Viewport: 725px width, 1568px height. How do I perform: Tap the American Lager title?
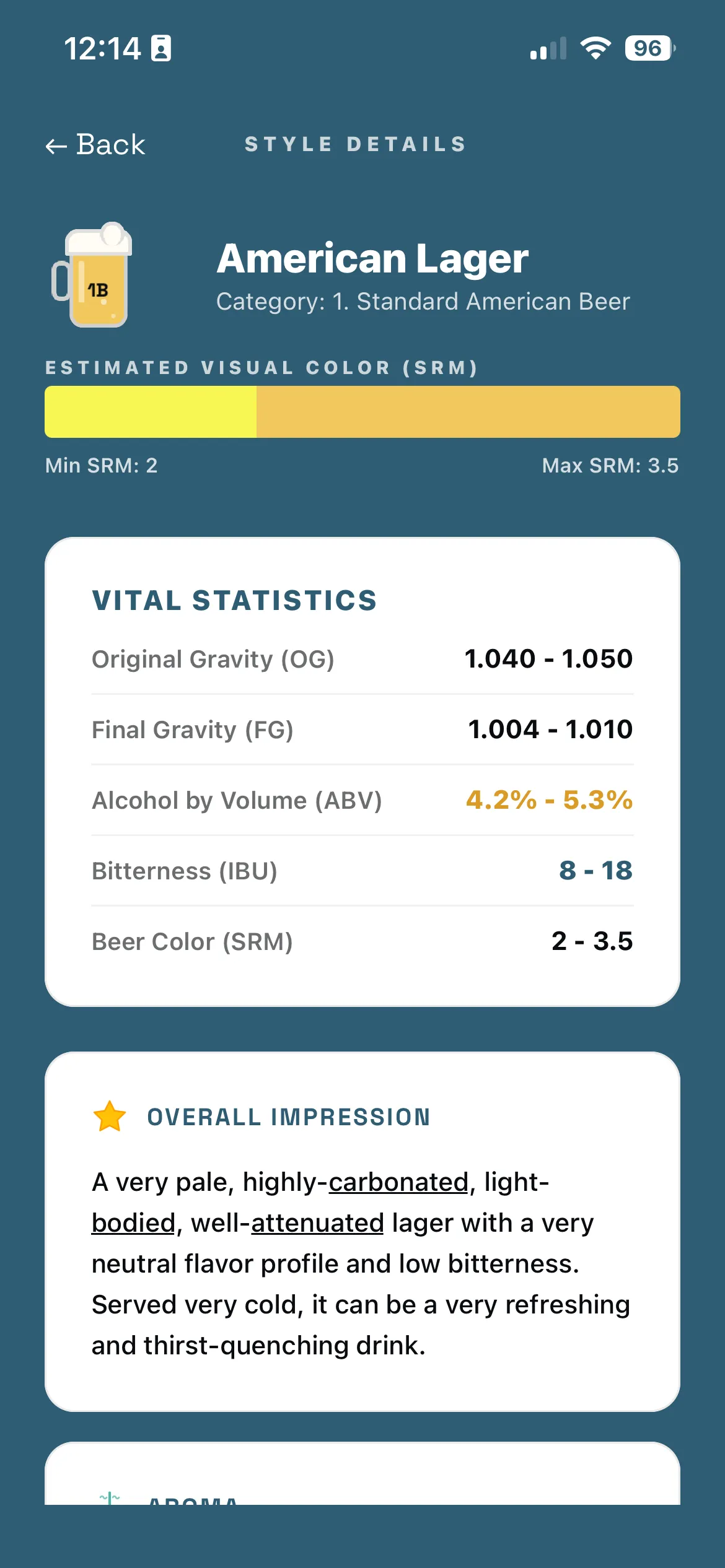(372, 258)
